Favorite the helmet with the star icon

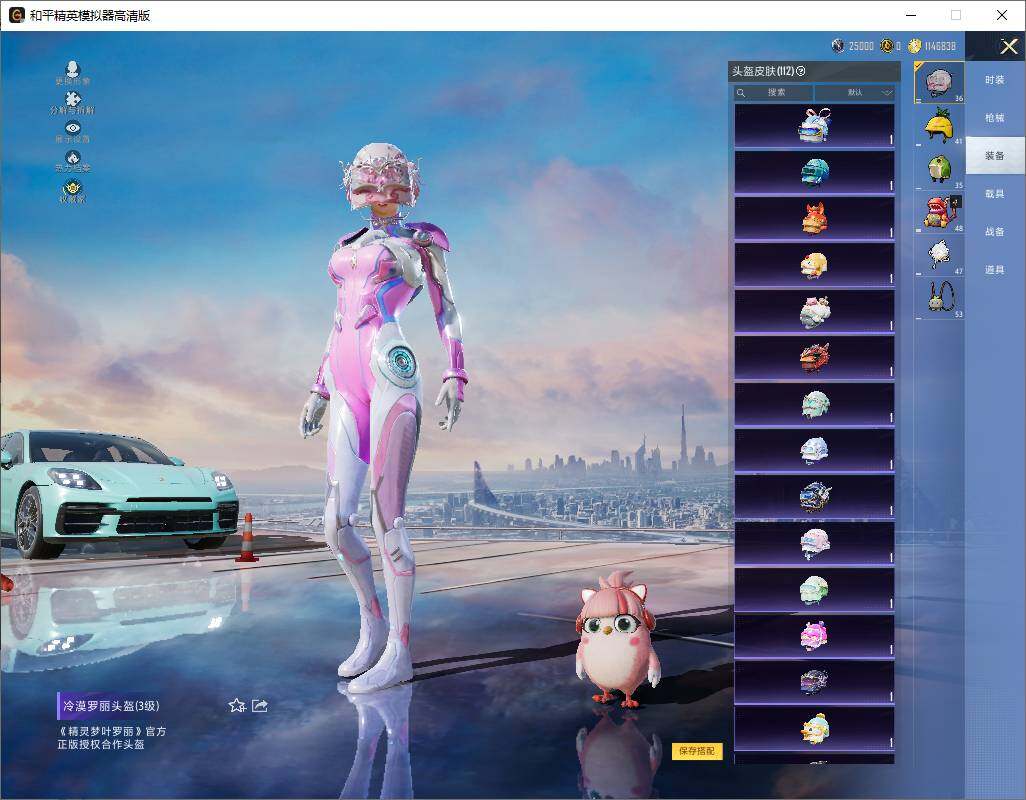[x=237, y=705]
